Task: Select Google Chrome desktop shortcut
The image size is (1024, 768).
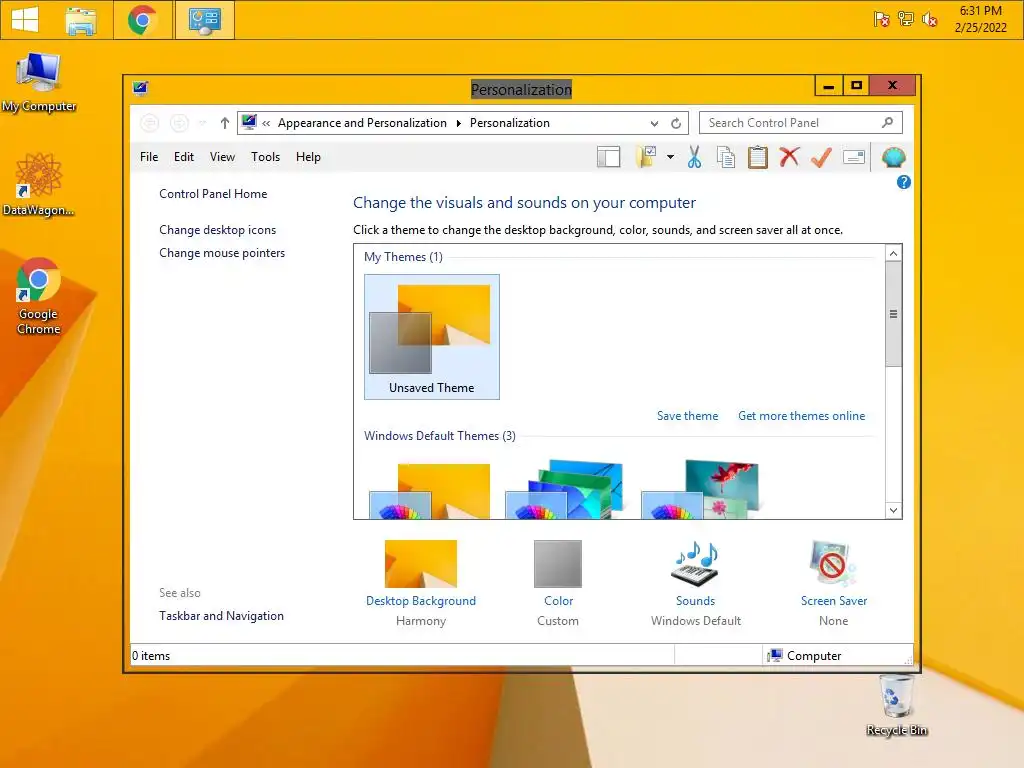Action: pyautogui.click(x=39, y=296)
